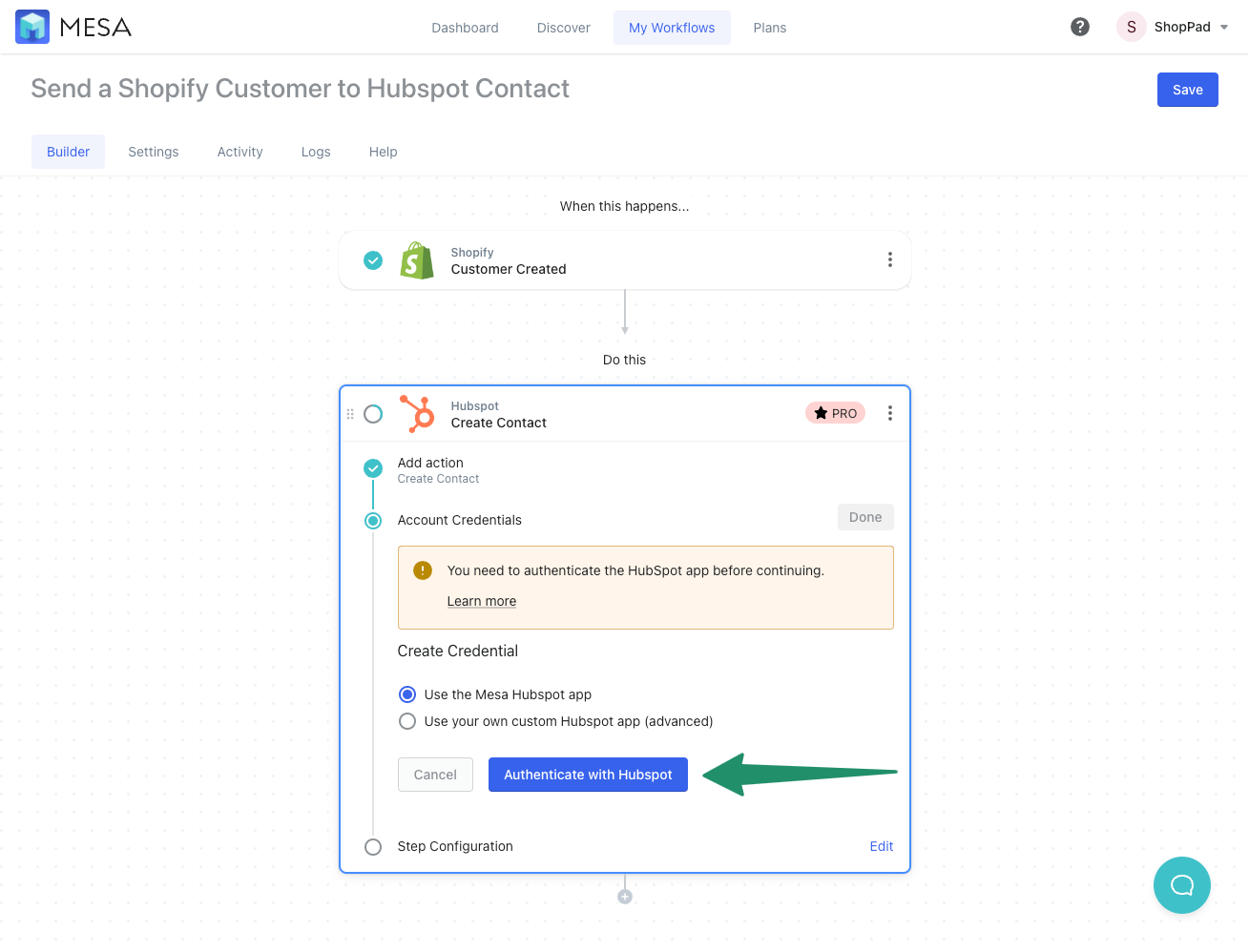Screen dimensions: 1249x952
Task: Select Use the Mesa Hubspot app
Action: pos(407,694)
